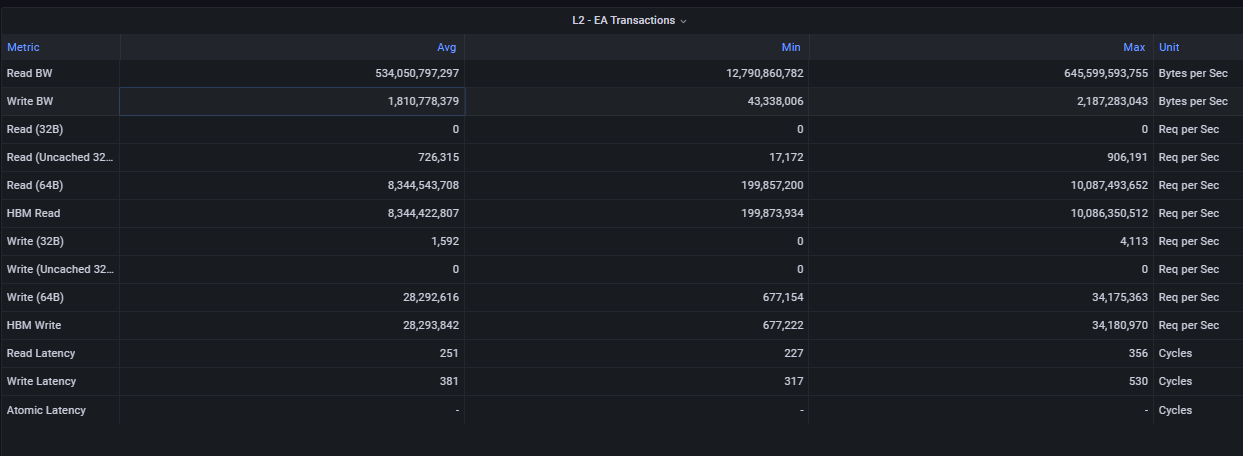Viewport: 1243px width, 456px height.
Task: Select Write (64B) maximum 34,175,363
Action: coord(1122,297)
